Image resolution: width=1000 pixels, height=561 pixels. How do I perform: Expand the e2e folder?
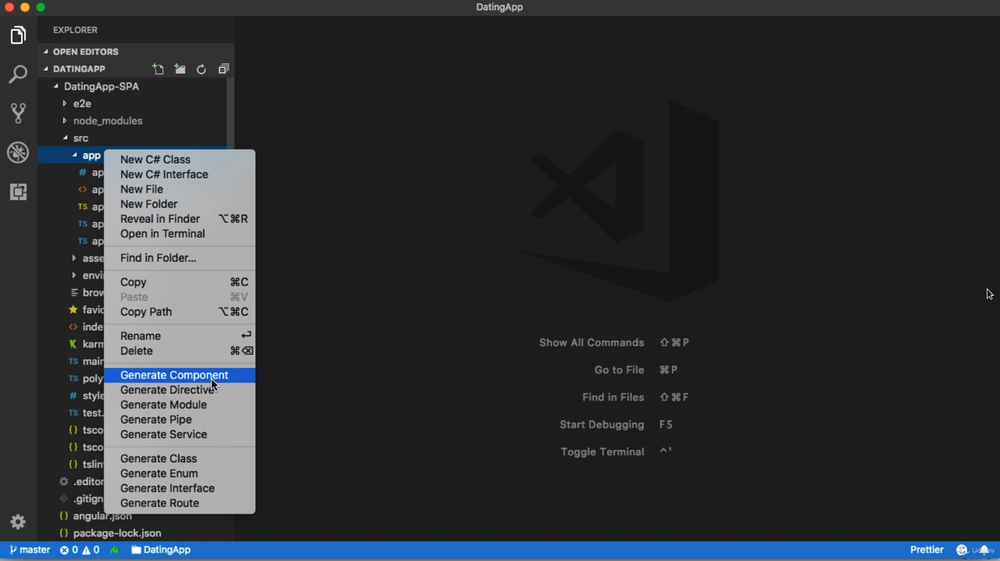pyautogui.click(x=64, y=103)
